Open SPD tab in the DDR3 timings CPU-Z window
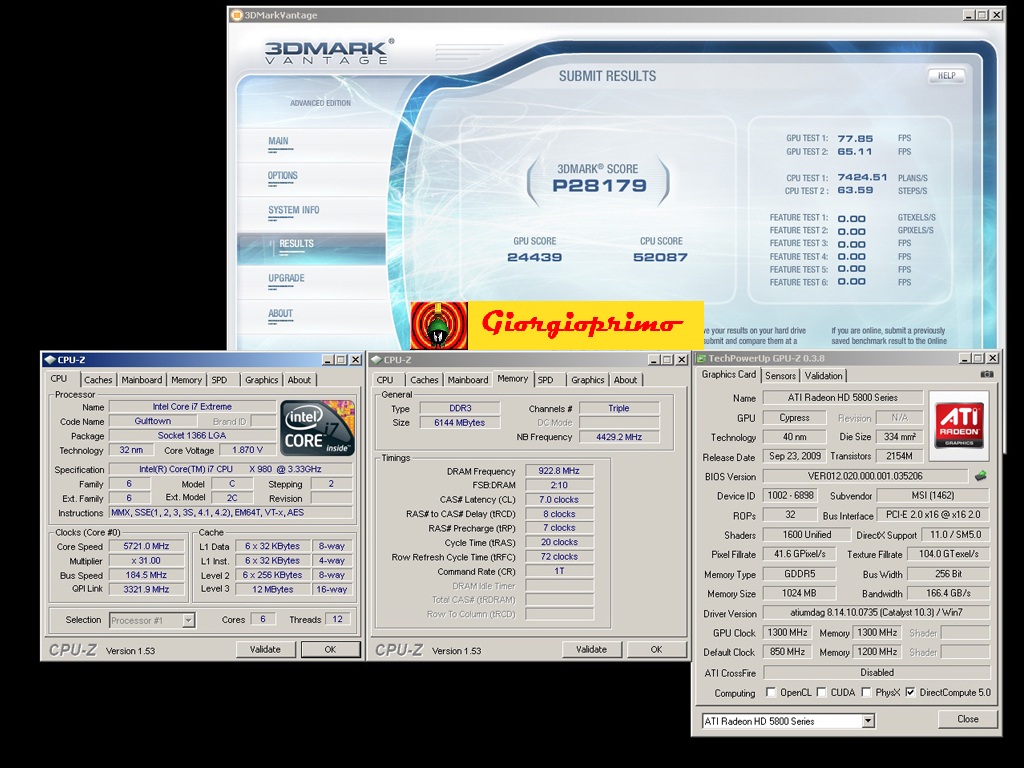 546,379
